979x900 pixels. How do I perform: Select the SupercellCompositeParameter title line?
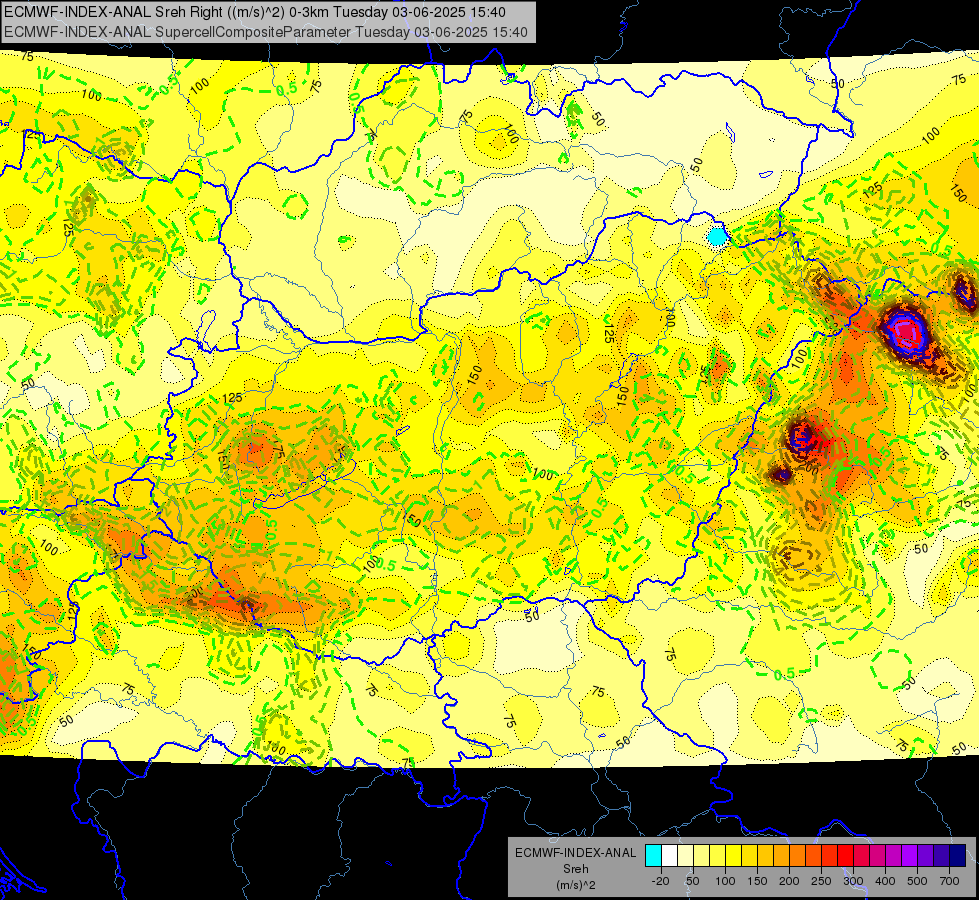pos(266,32)
